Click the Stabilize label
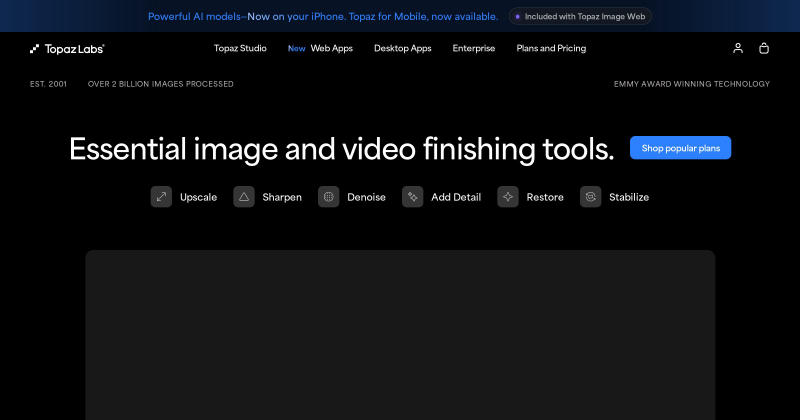 click(x=629, y=197)
